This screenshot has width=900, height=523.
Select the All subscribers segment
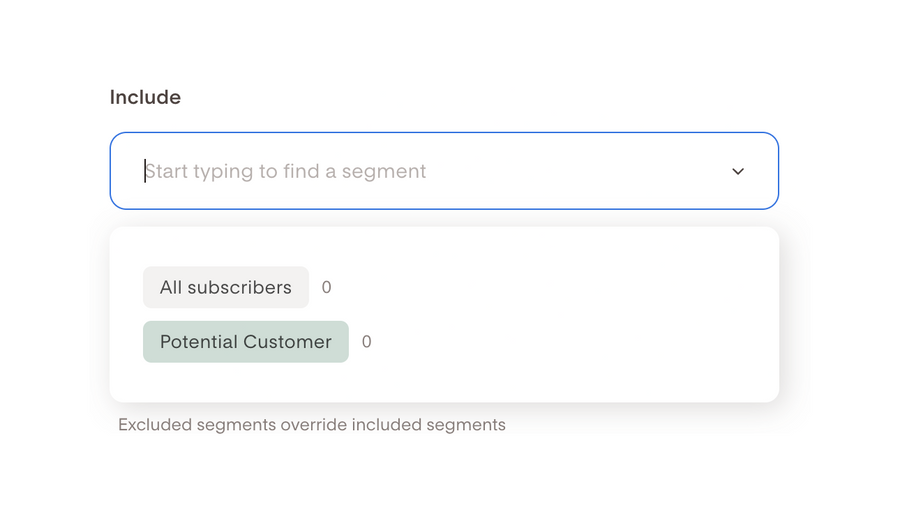[226, 287]
